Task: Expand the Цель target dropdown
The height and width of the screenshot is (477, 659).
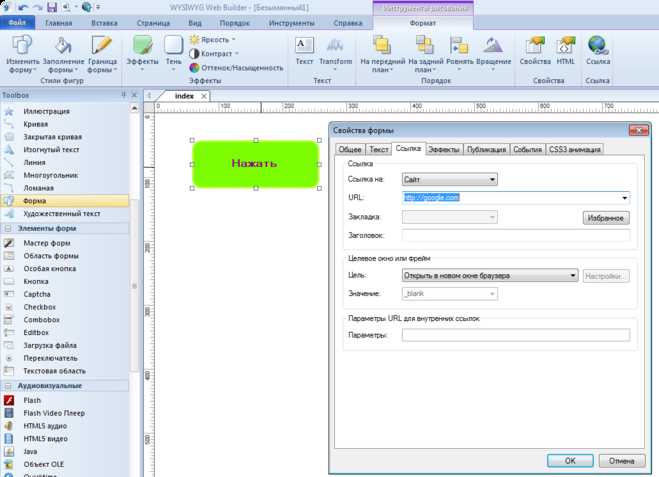Action: tap(490, 276)
